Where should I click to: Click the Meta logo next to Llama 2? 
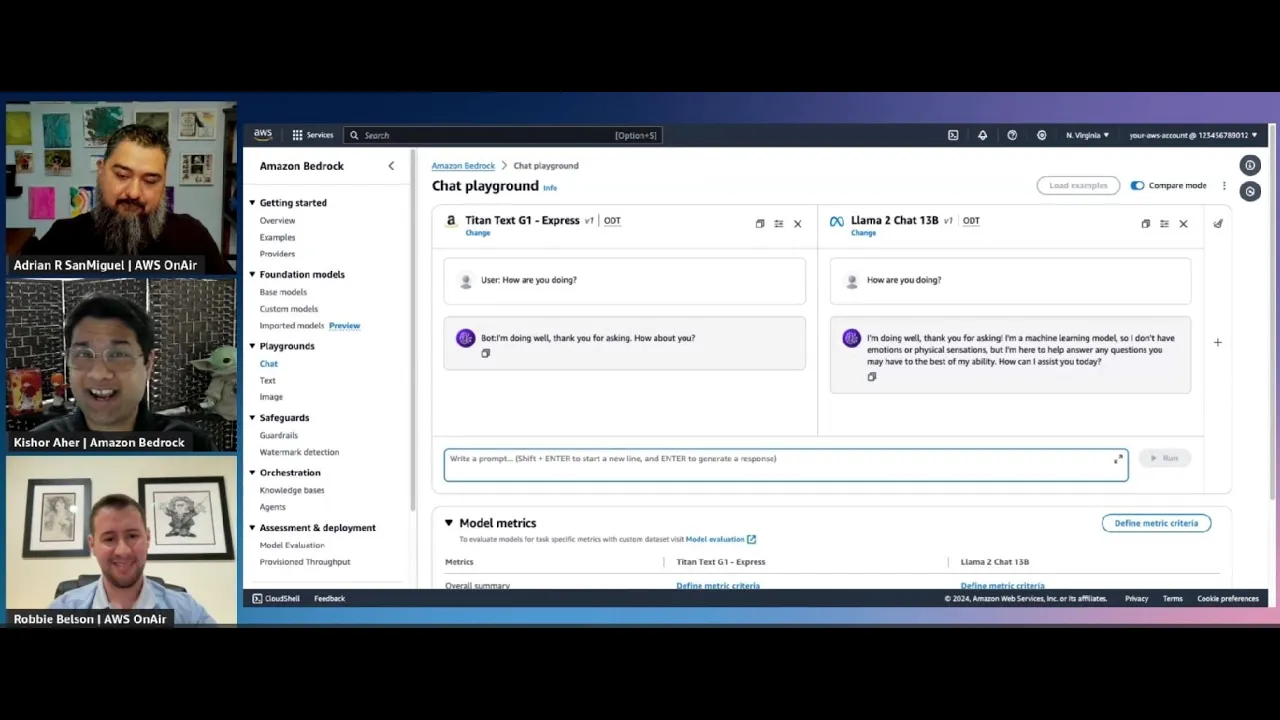pyautogui.click(x=837, y=221)
